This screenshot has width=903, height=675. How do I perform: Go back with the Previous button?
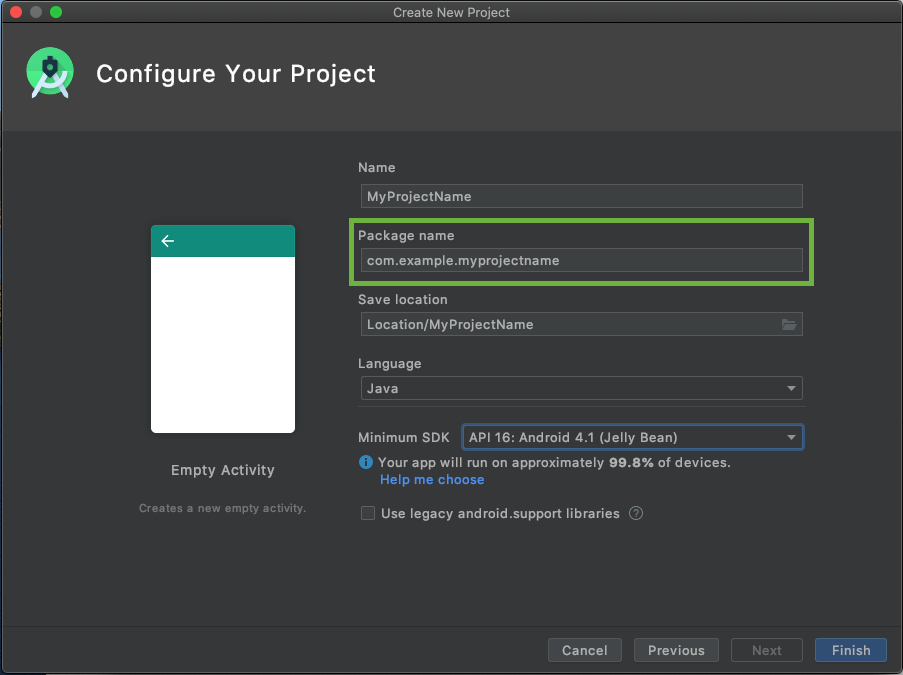(x=676, y=650)
